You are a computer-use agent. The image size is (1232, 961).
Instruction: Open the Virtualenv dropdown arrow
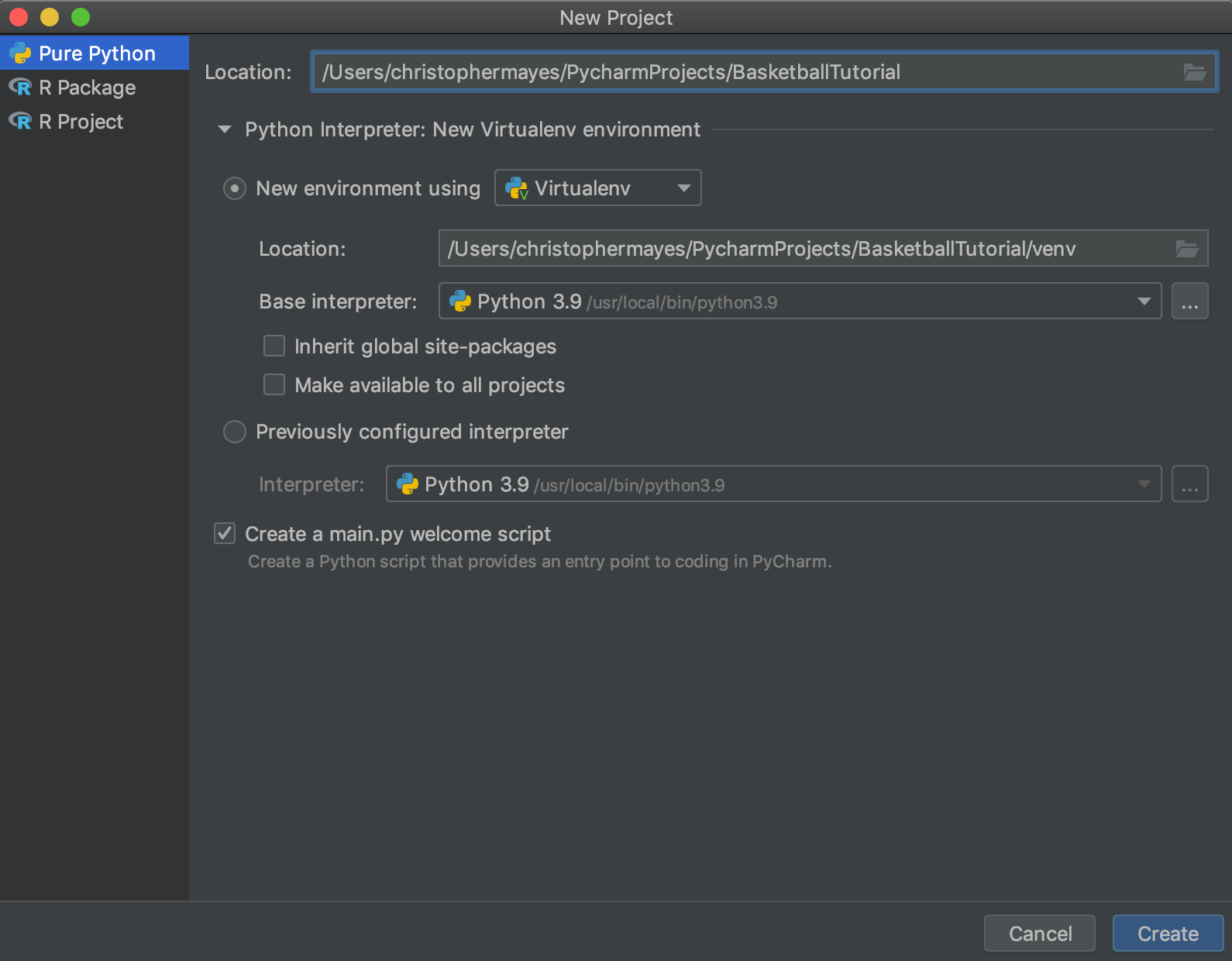click(683, 188)
